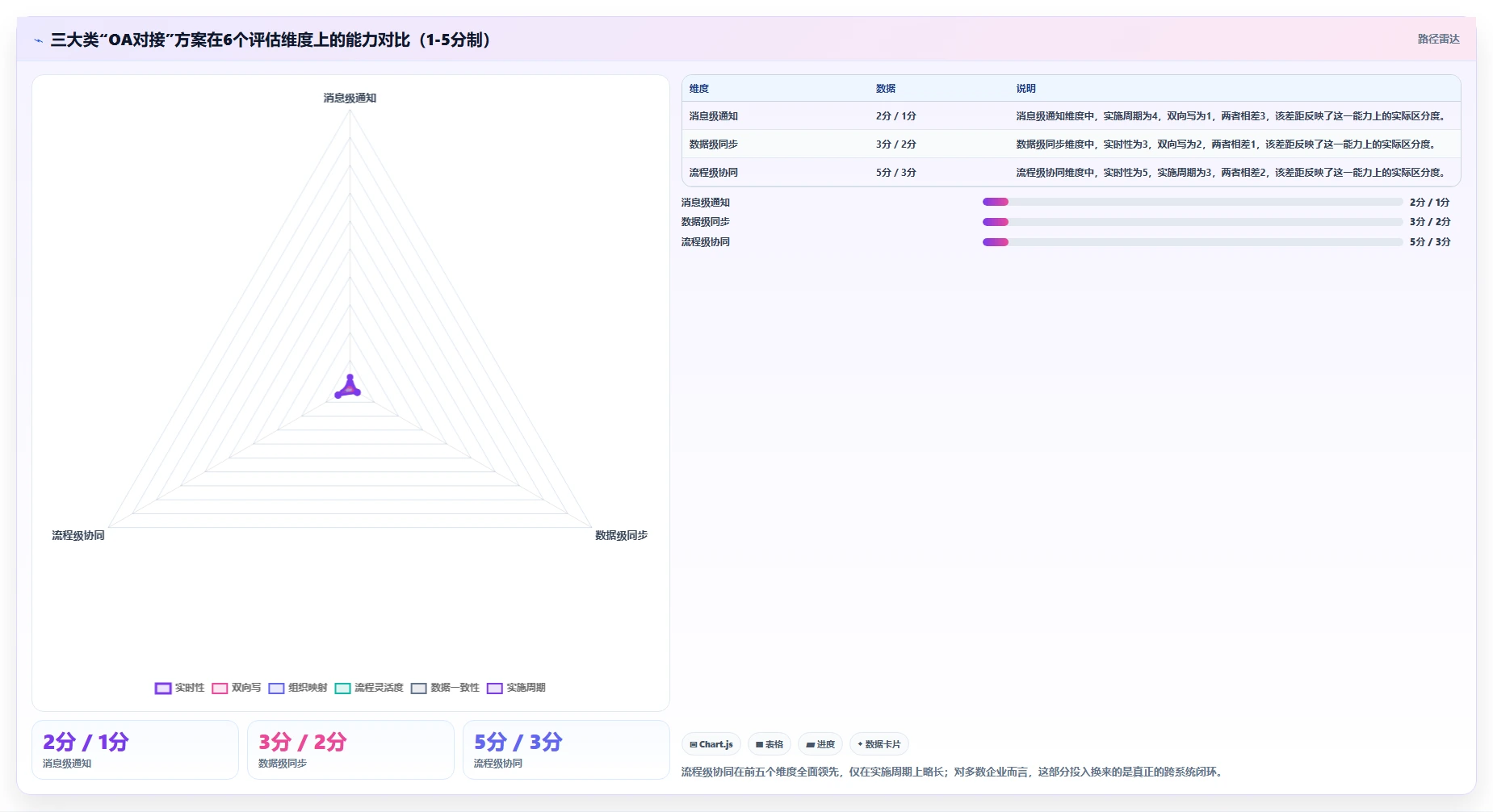Click the 流程级协同 axis label on the radar
The width and height of the screenshot is (1493, 812).
tap(78, 535)
